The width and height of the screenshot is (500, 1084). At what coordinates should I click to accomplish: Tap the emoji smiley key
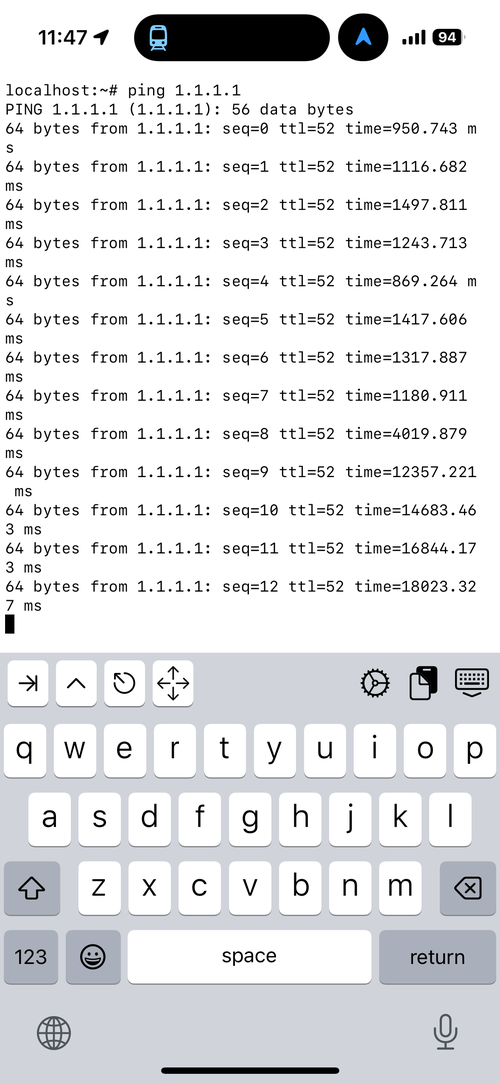[93, 957]
